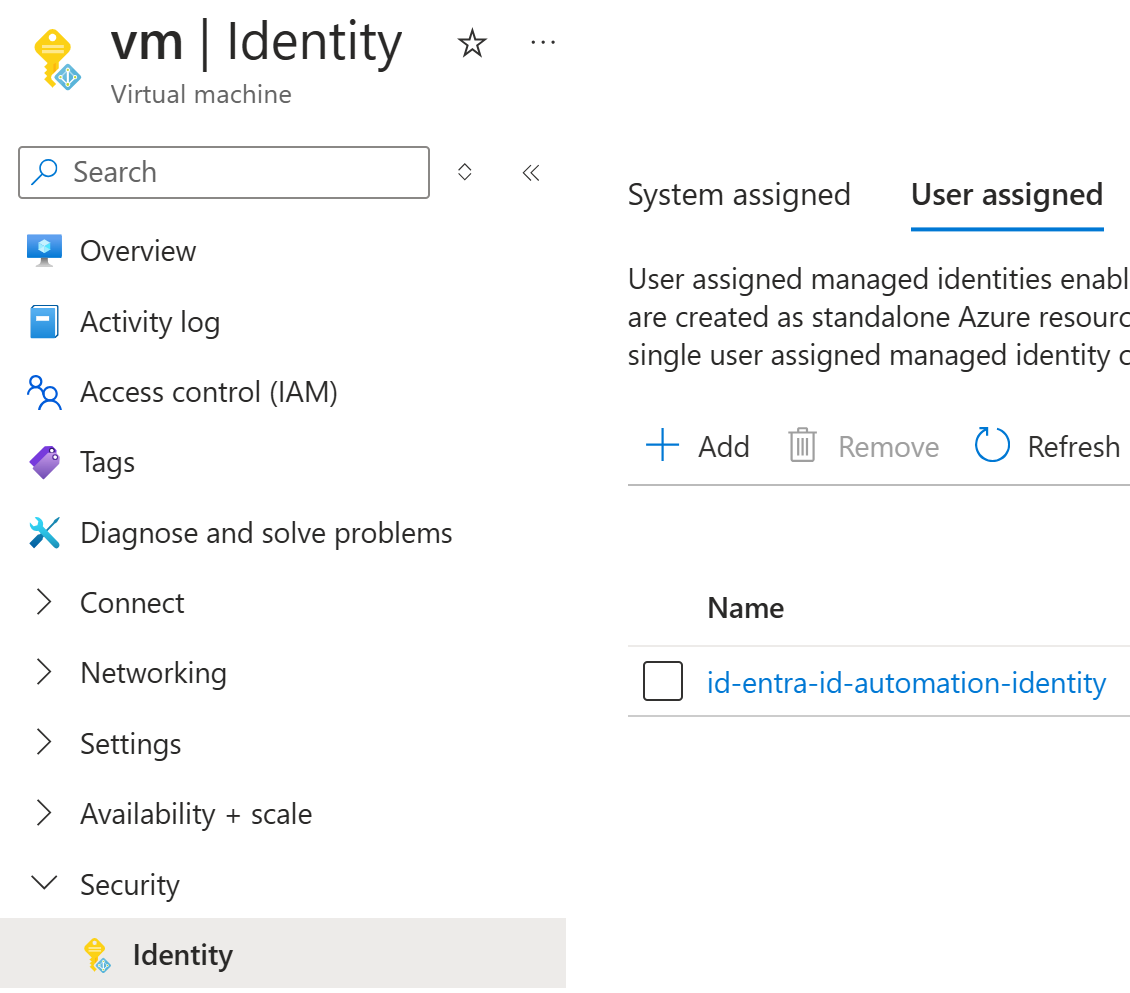Click the favorite star icon beside Identity title
The width and height of the screenshot is (1130, 993).
[x=472, y=43]
